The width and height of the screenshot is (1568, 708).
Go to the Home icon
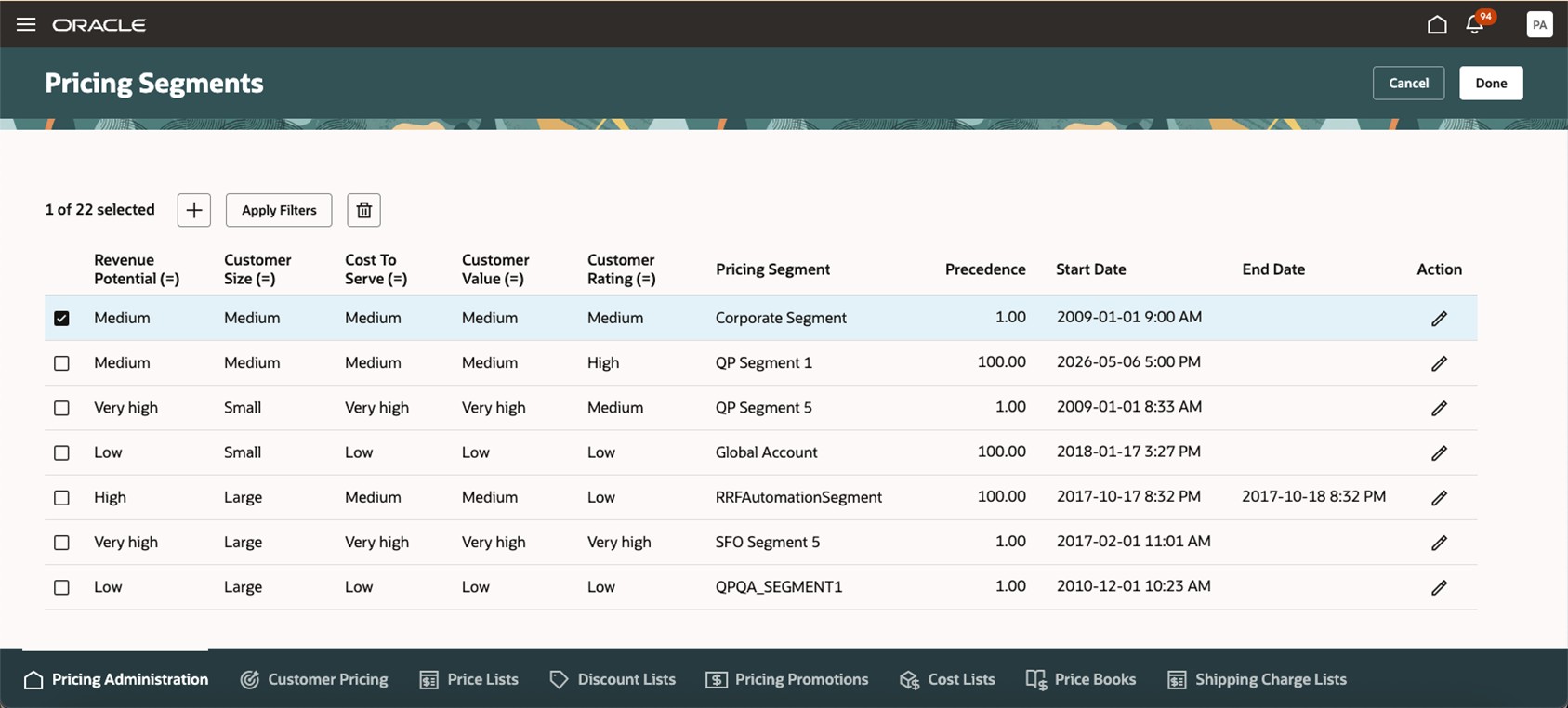tap(1437, 24)
